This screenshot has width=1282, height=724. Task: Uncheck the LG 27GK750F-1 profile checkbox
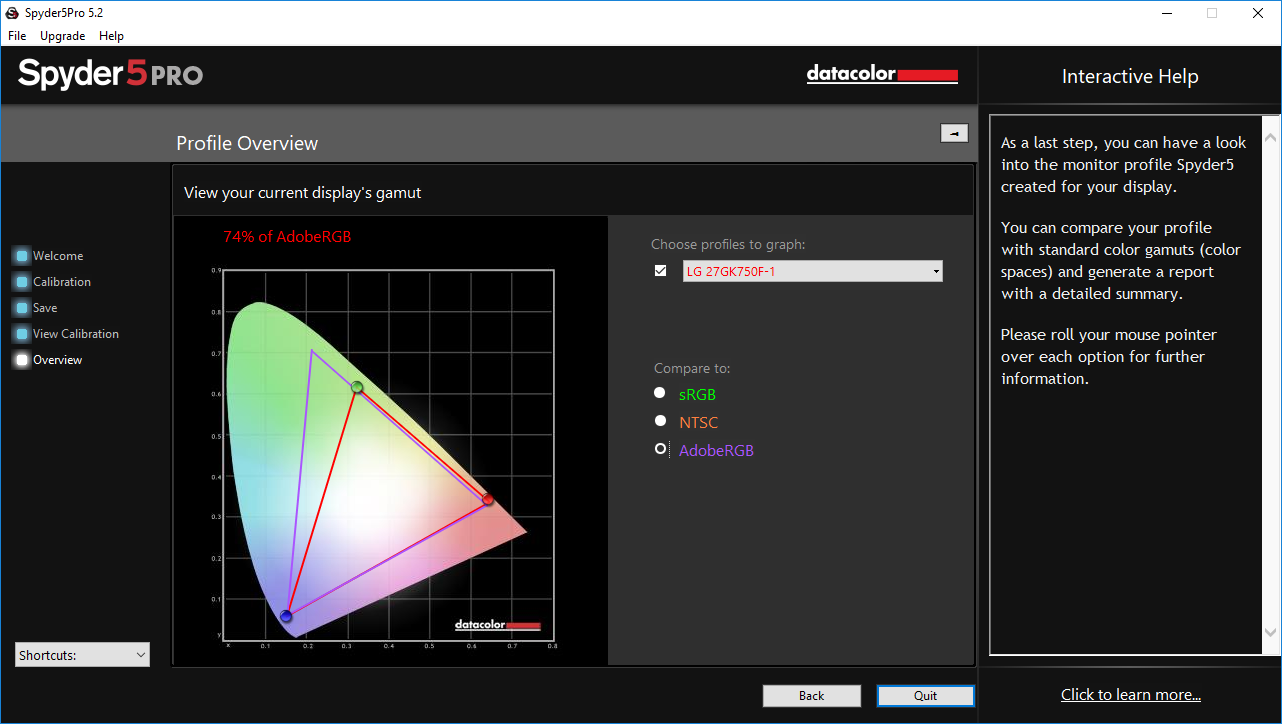pyautogui.click(x=660, y=271)
